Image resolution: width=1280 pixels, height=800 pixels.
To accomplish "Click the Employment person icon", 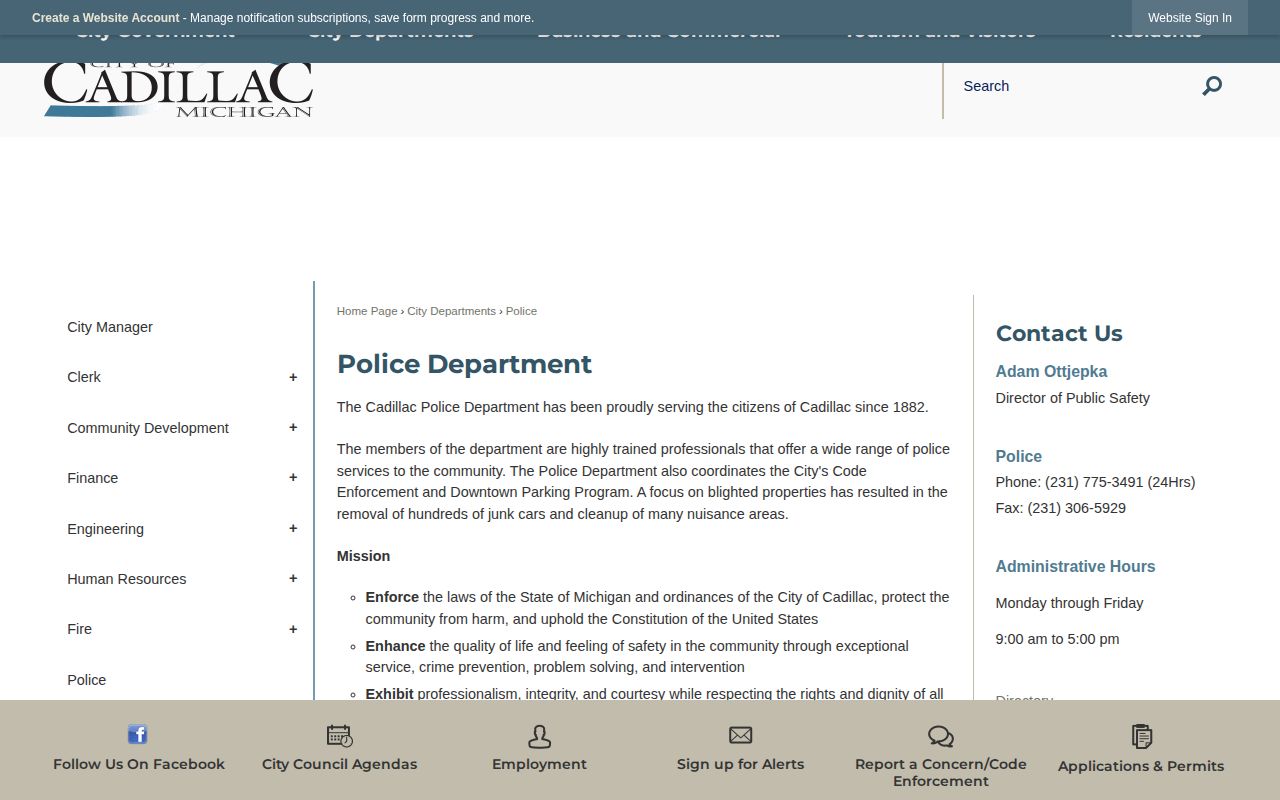I will 539,736.
